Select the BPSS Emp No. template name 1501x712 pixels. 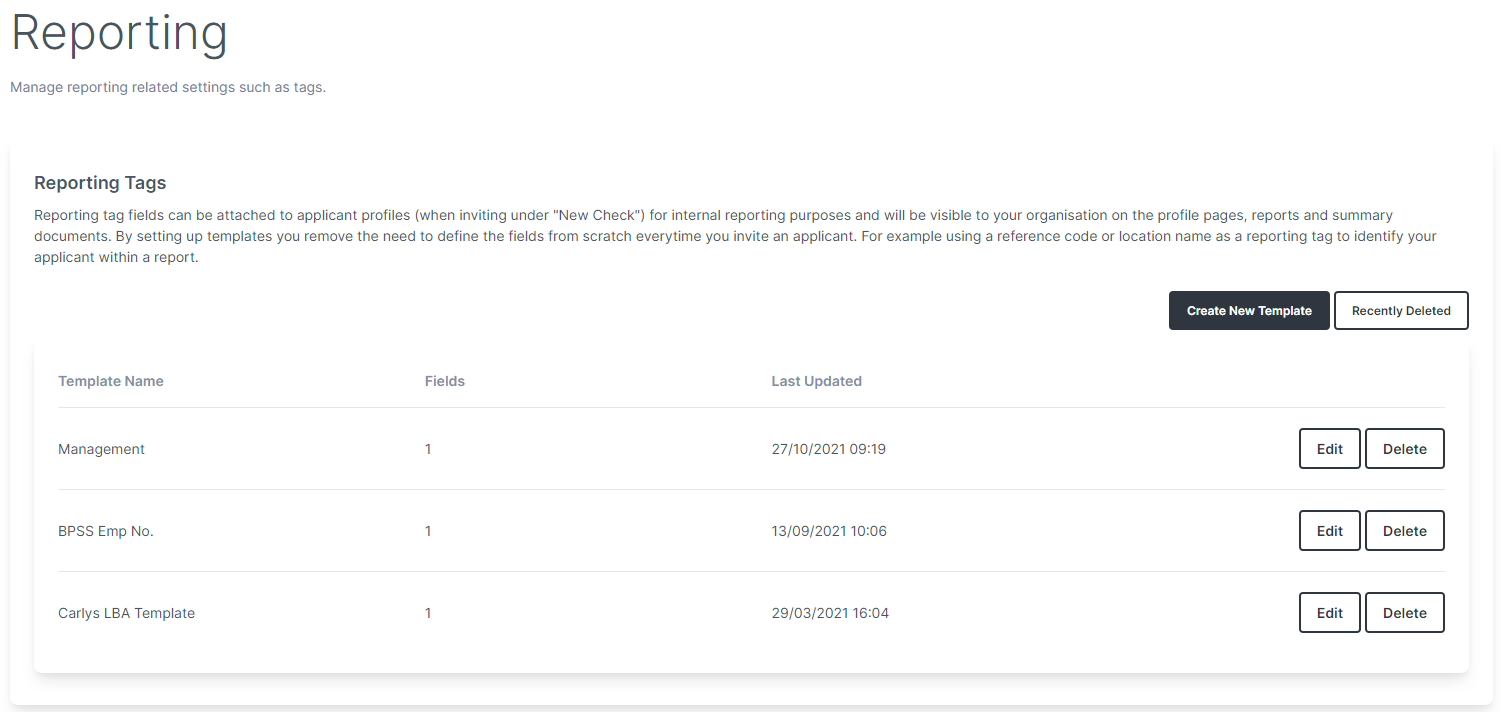(x=106, y=531)
